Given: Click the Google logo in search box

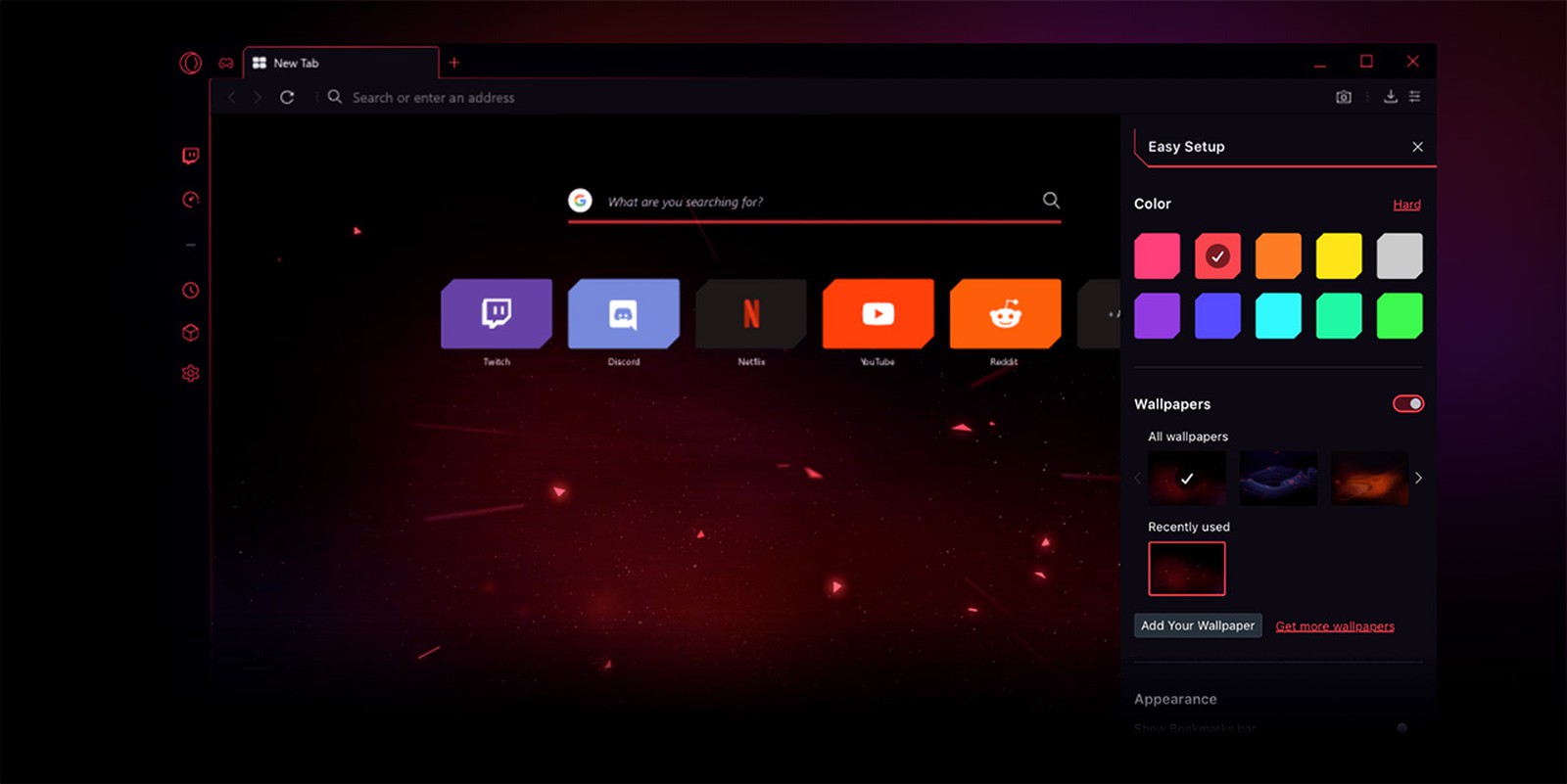Looking at the screenshot, I should click(x=580, y=201).
